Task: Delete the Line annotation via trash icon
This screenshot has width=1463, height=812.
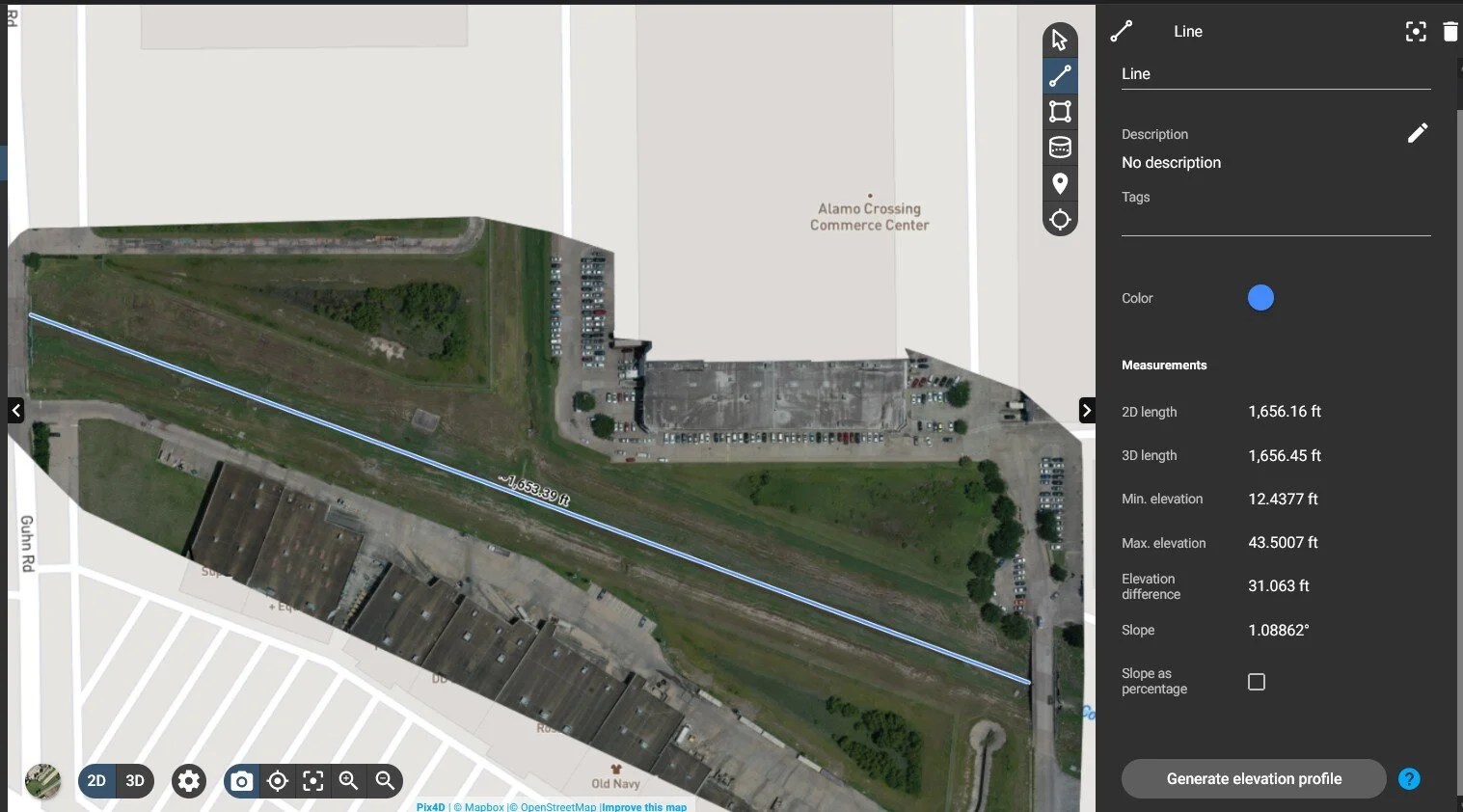Action: tap(1450, 31)
